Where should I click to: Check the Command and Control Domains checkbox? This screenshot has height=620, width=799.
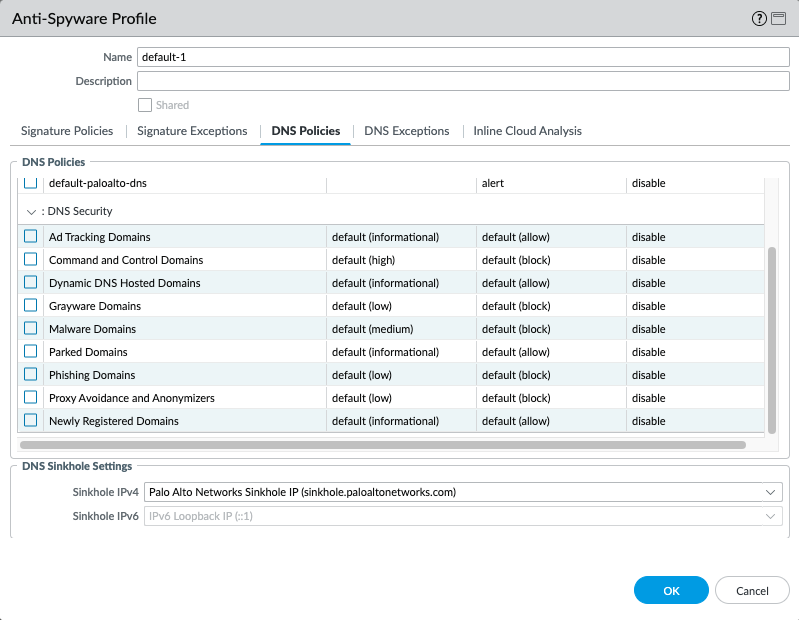coord(31,260)
